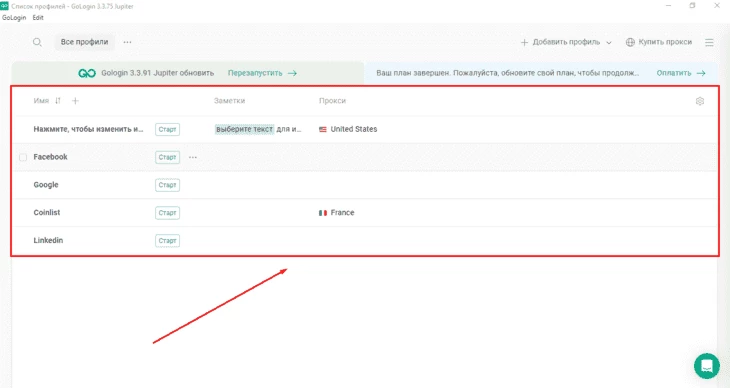
Task: Click the 'выберите текст' note cell
Action: [x=244, y=129]
